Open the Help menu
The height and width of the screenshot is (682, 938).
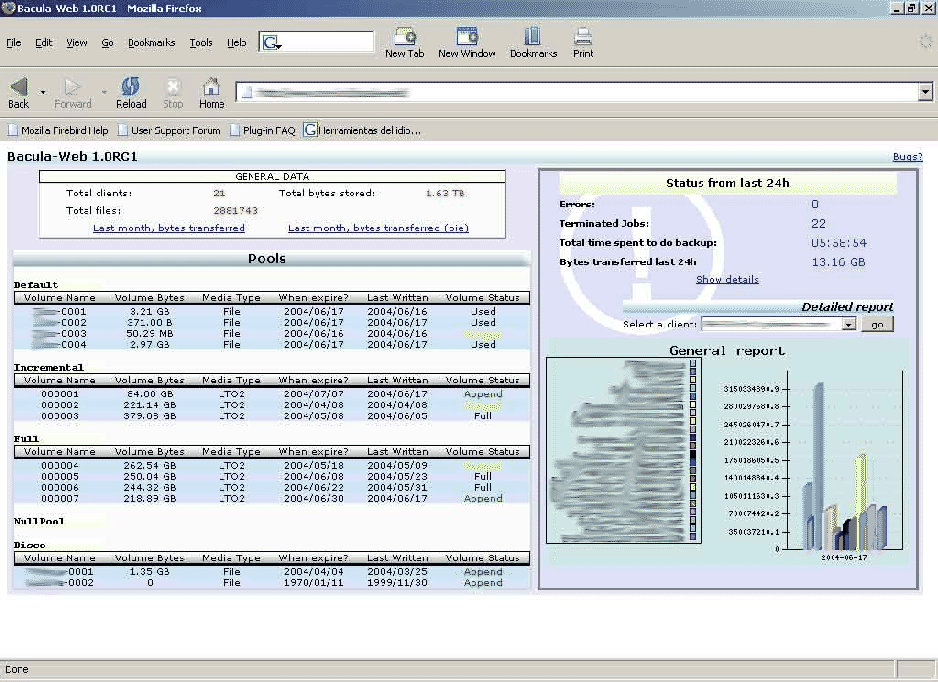236,42
